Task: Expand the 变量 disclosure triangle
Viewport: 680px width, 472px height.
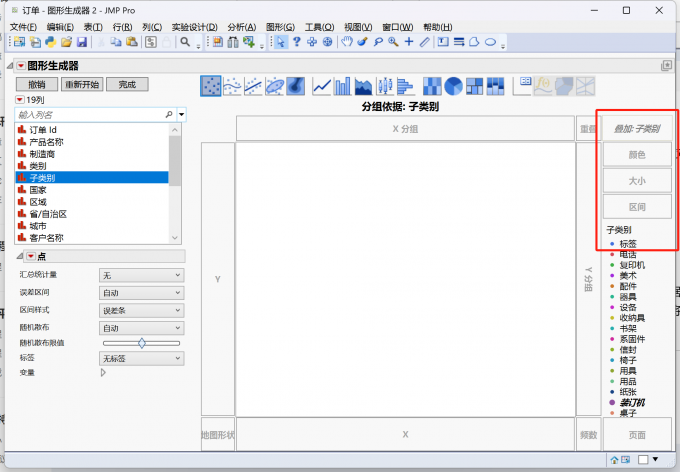Action: click(103, 373)
